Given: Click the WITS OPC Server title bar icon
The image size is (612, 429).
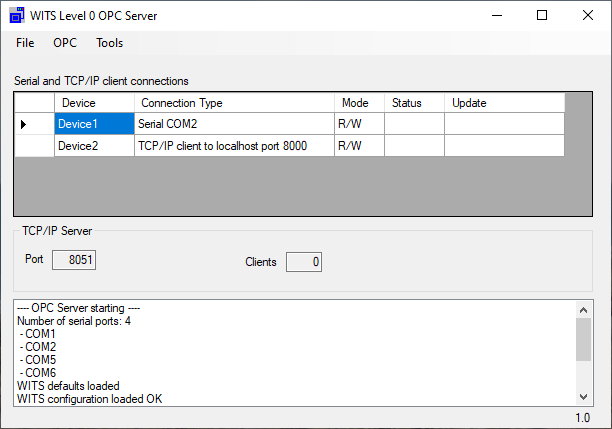Looking at the screenshot, I should (17, 16).
